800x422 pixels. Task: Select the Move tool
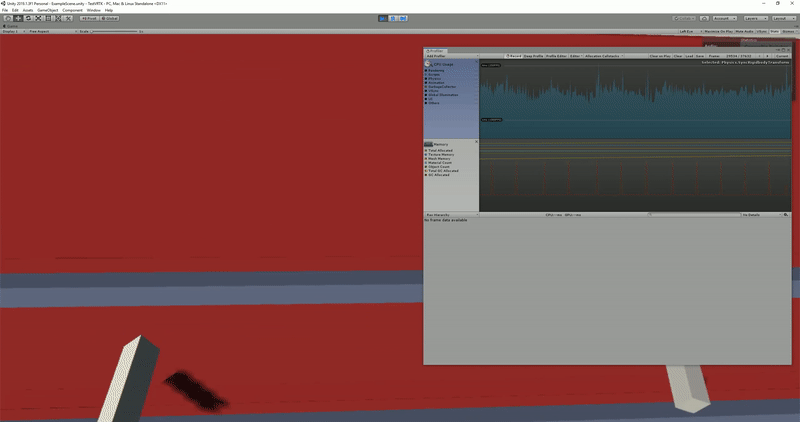click(18, 18)
